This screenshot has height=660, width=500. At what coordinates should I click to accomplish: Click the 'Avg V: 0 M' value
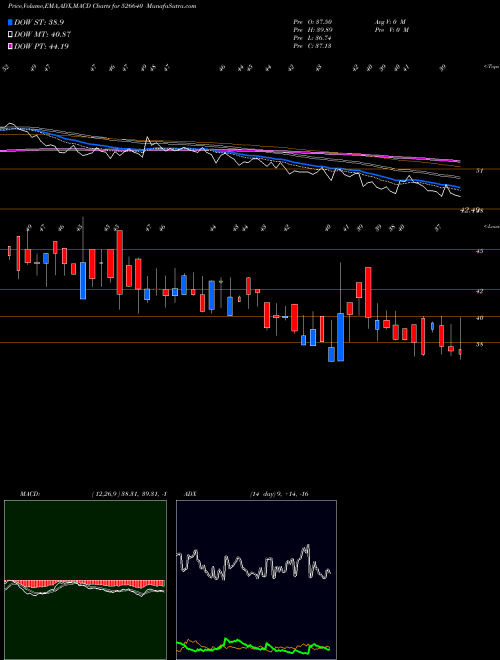390,22
